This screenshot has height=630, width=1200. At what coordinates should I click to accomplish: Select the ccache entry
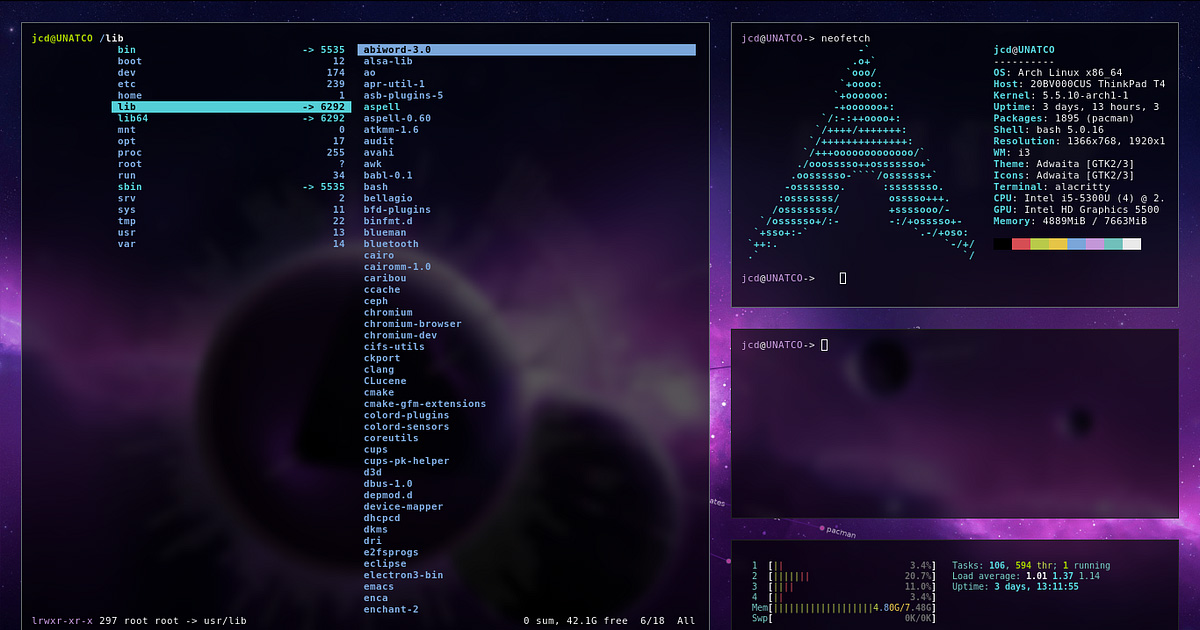click(382, 290)
